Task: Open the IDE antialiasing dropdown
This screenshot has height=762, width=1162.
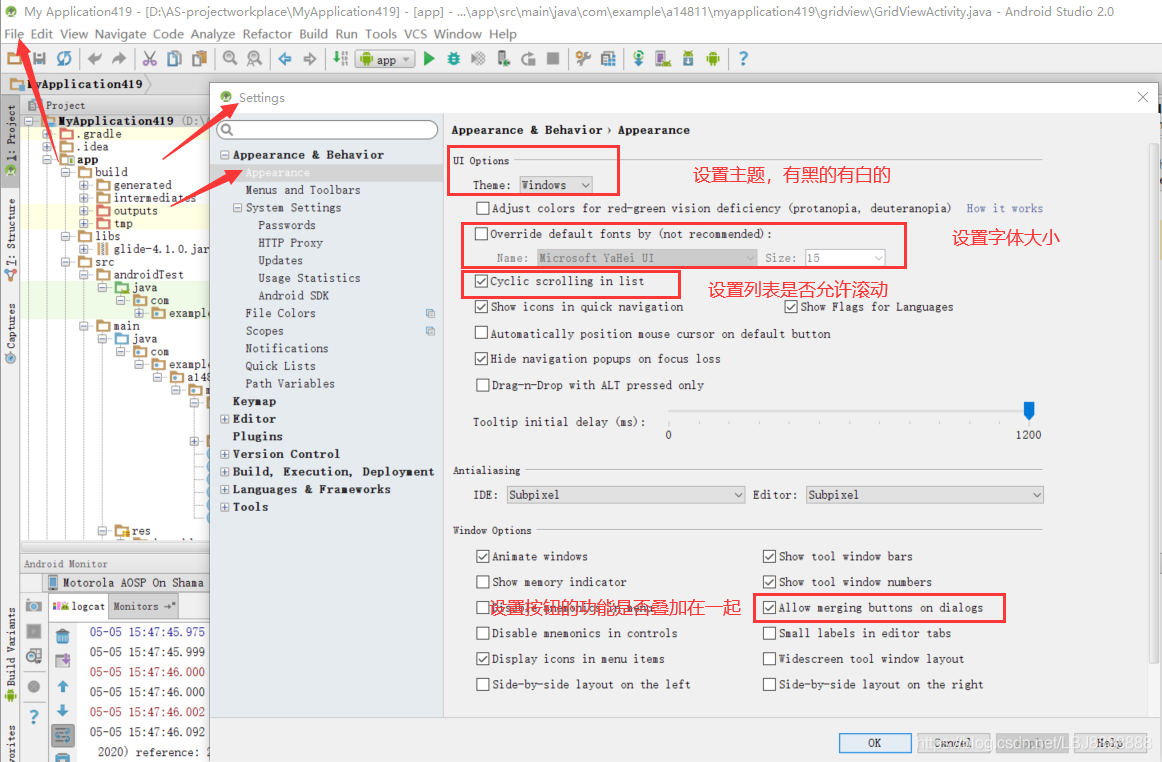Action: coord(625,494)
